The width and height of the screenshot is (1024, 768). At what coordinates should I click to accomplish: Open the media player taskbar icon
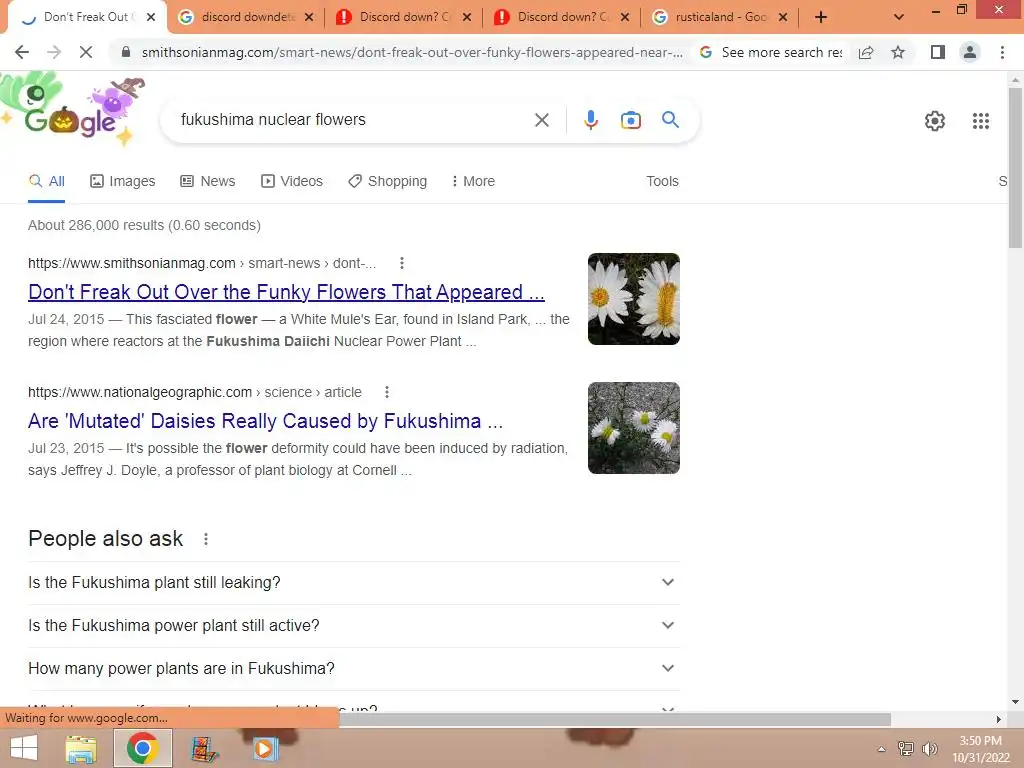(264, 748)
